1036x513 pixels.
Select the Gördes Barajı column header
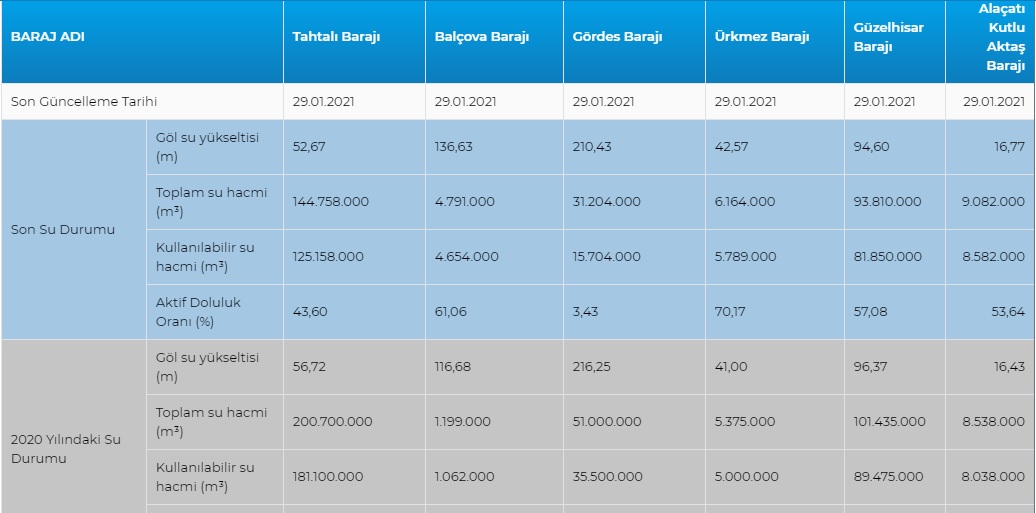pyautogui.click(x=617, y=37)
